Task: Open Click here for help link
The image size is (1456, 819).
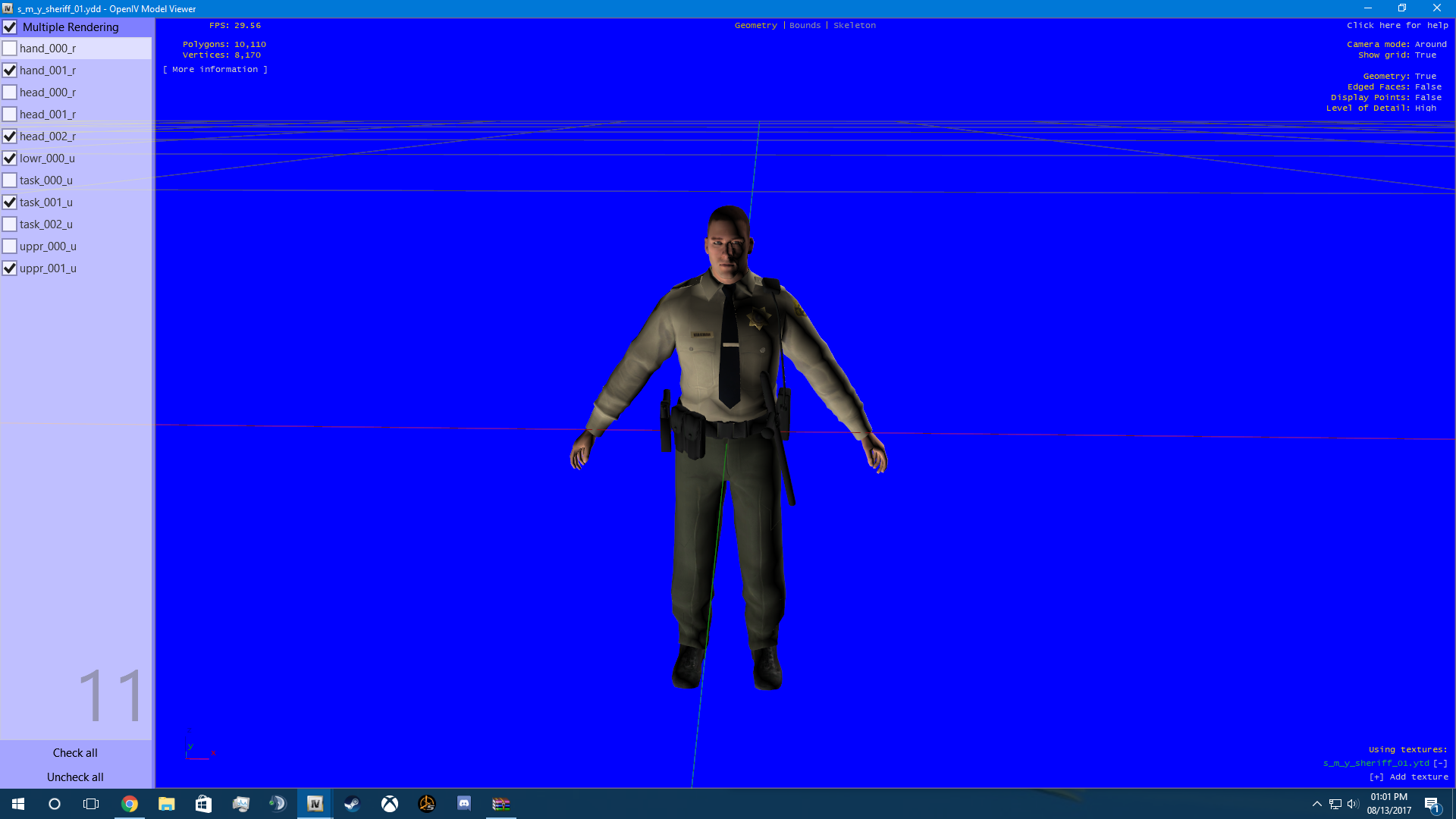Action: [1397, 25]
